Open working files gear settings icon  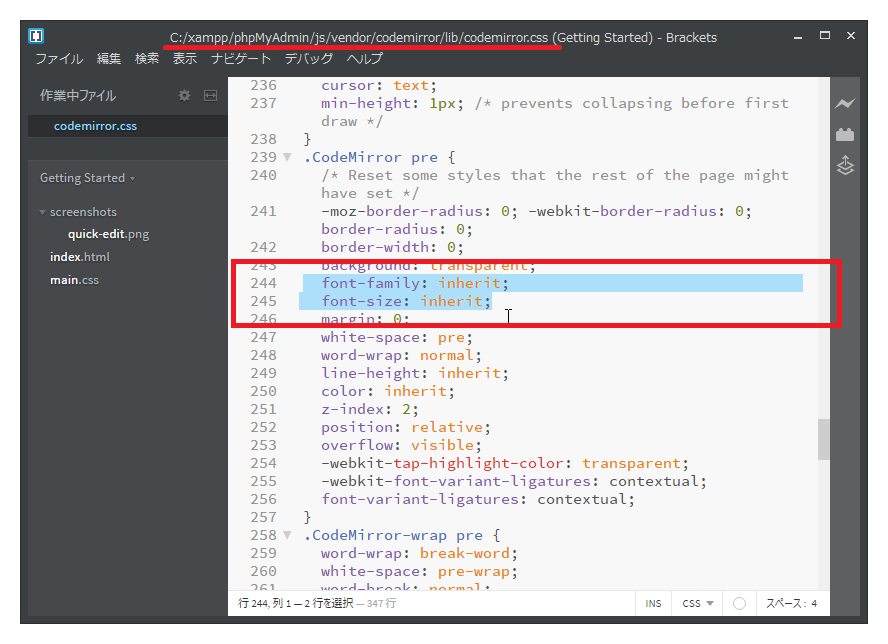pos(184,96)
